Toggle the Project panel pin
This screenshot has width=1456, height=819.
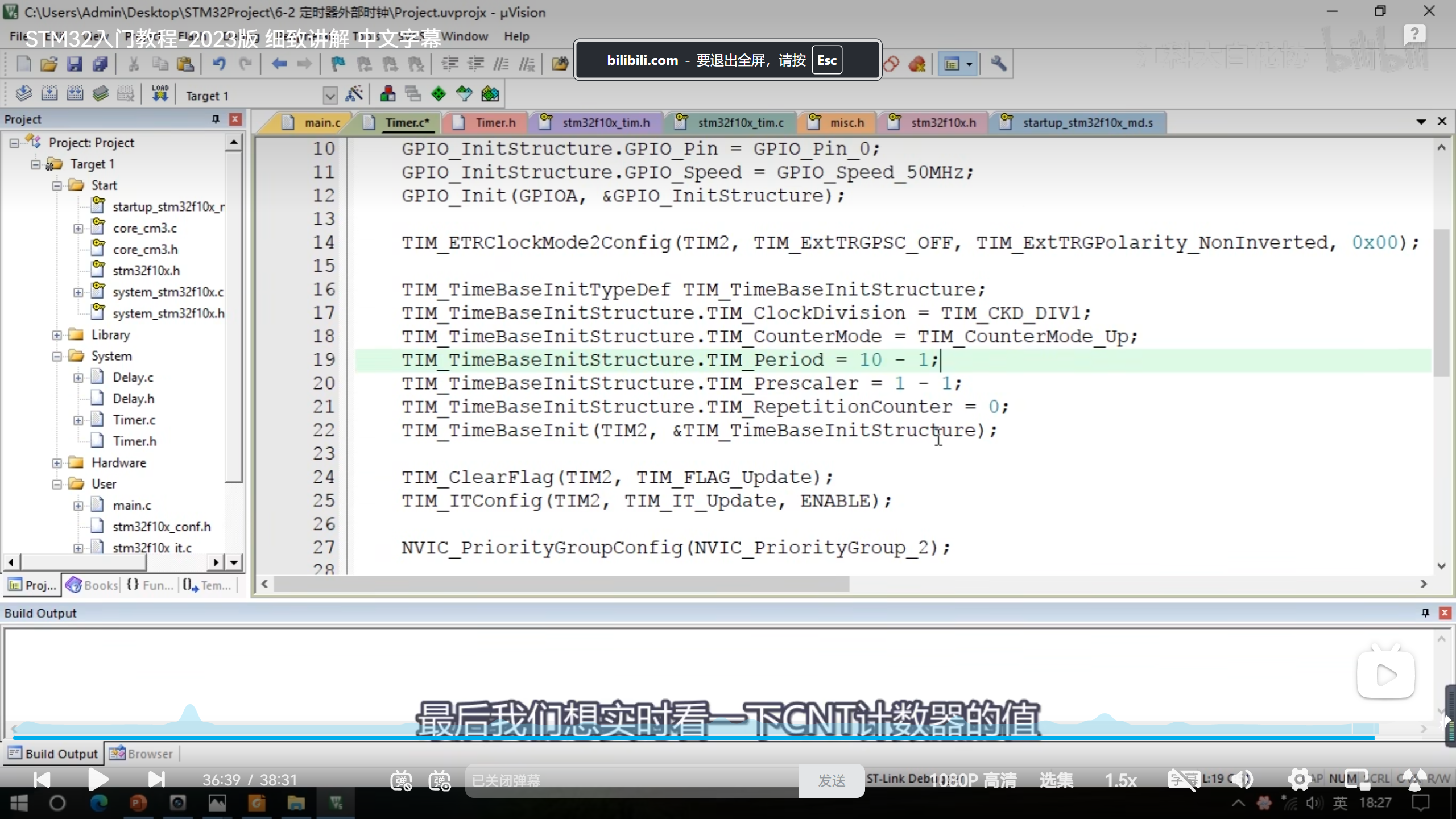(x=216, y=119)
